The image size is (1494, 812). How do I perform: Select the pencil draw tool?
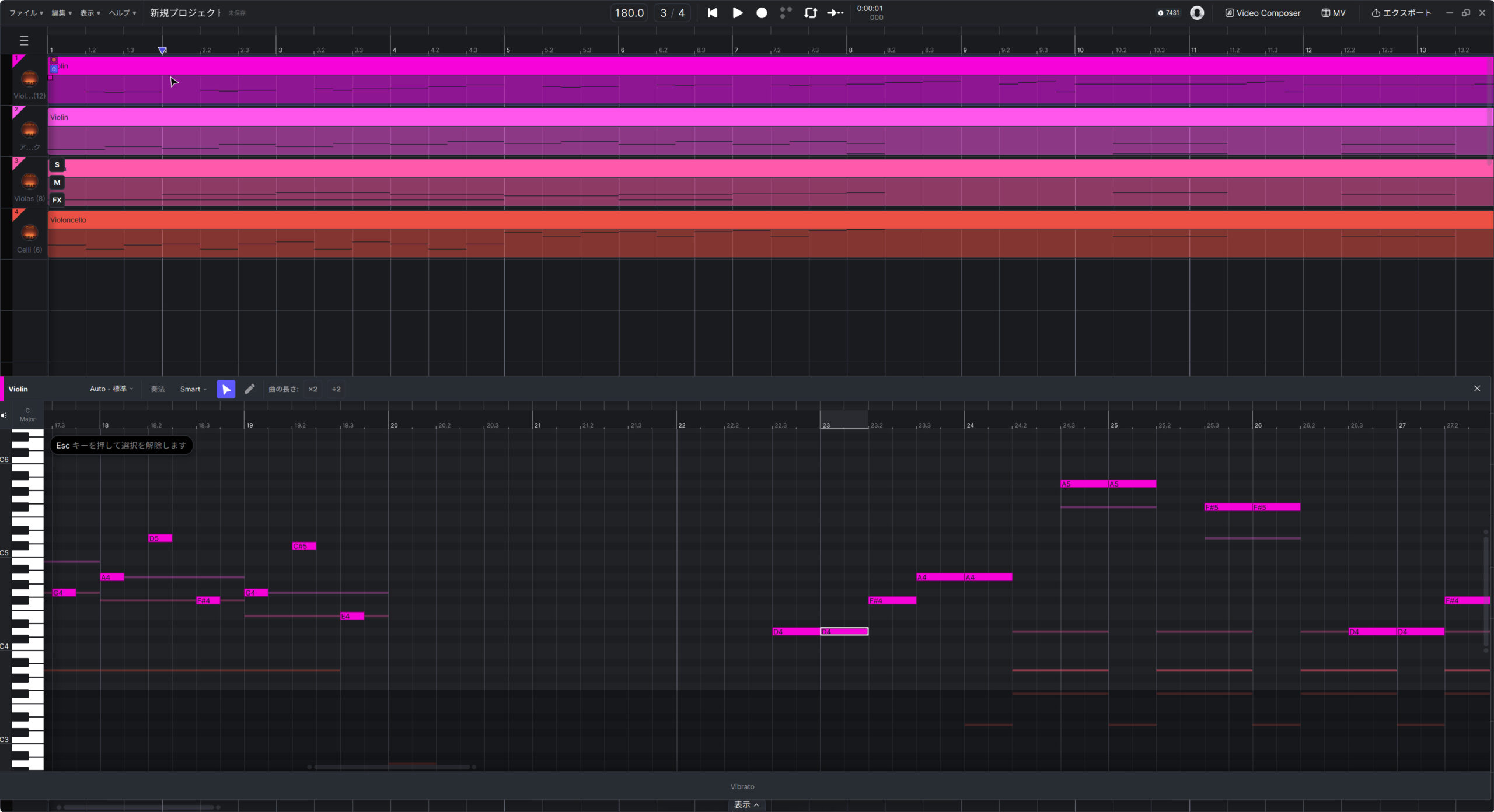(250, 389)
